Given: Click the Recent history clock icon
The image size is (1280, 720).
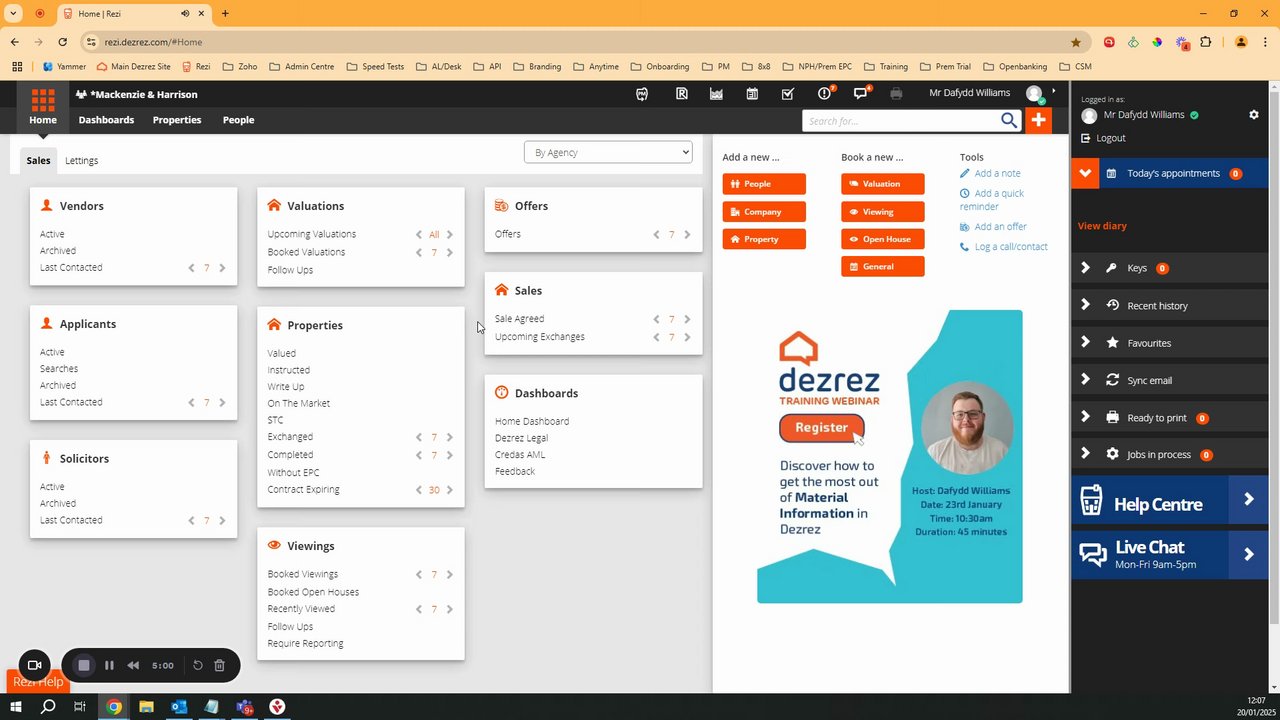Looking at the screenshot, I should pyautogui.click(x=1112, y=305).
